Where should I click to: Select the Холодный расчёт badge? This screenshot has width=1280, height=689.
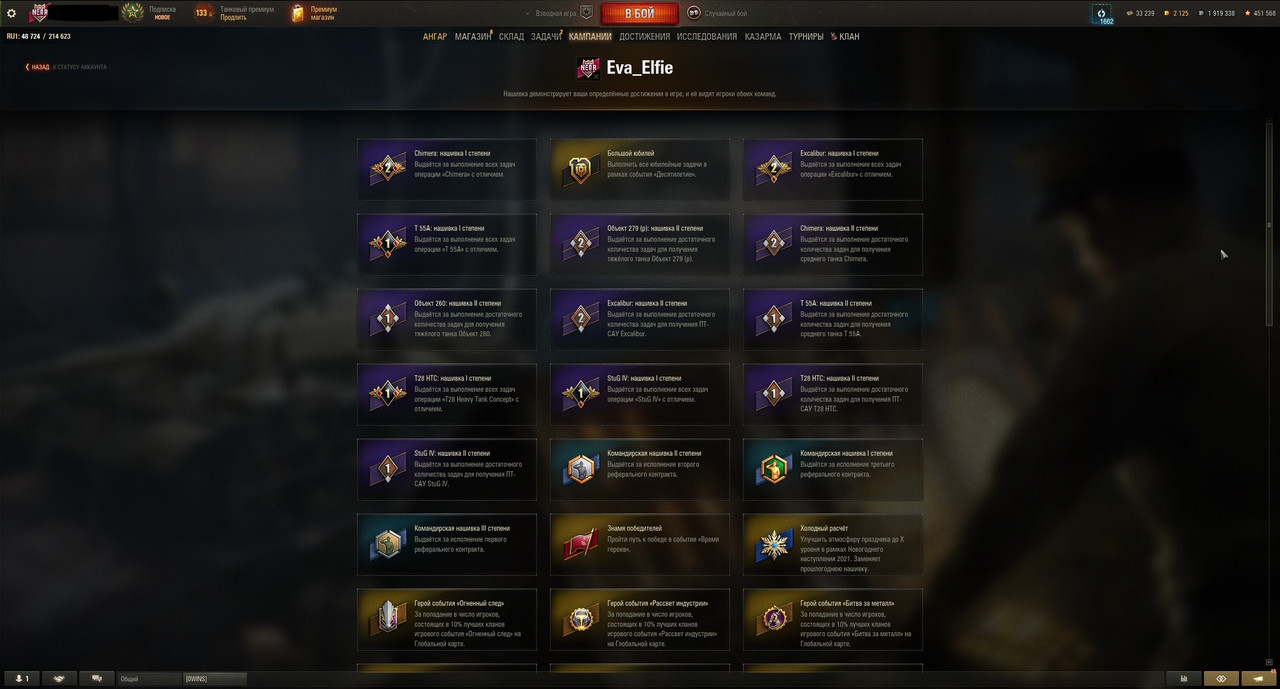tap(832, 544)
